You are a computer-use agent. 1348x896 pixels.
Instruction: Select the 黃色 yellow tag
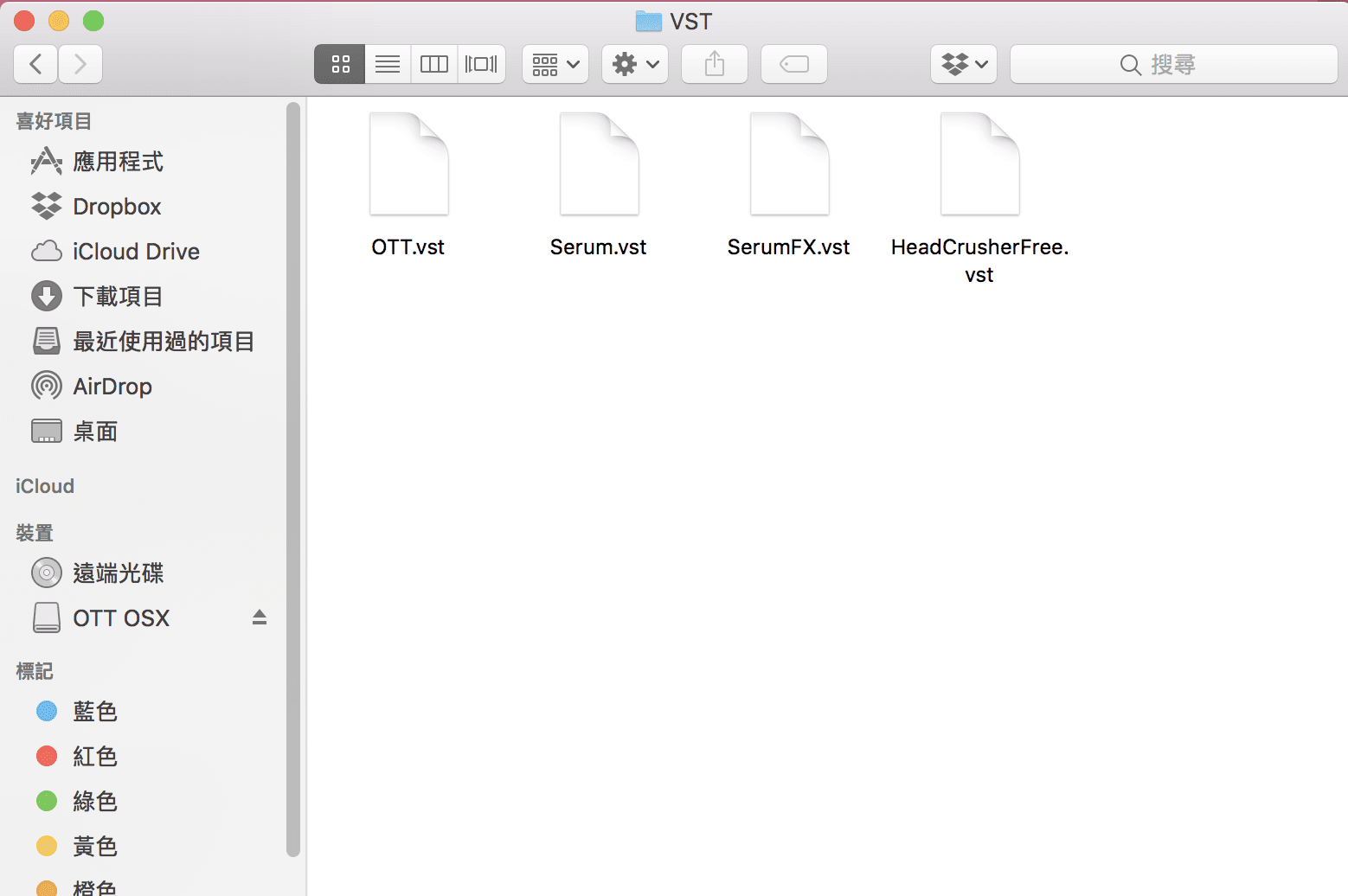95,847
